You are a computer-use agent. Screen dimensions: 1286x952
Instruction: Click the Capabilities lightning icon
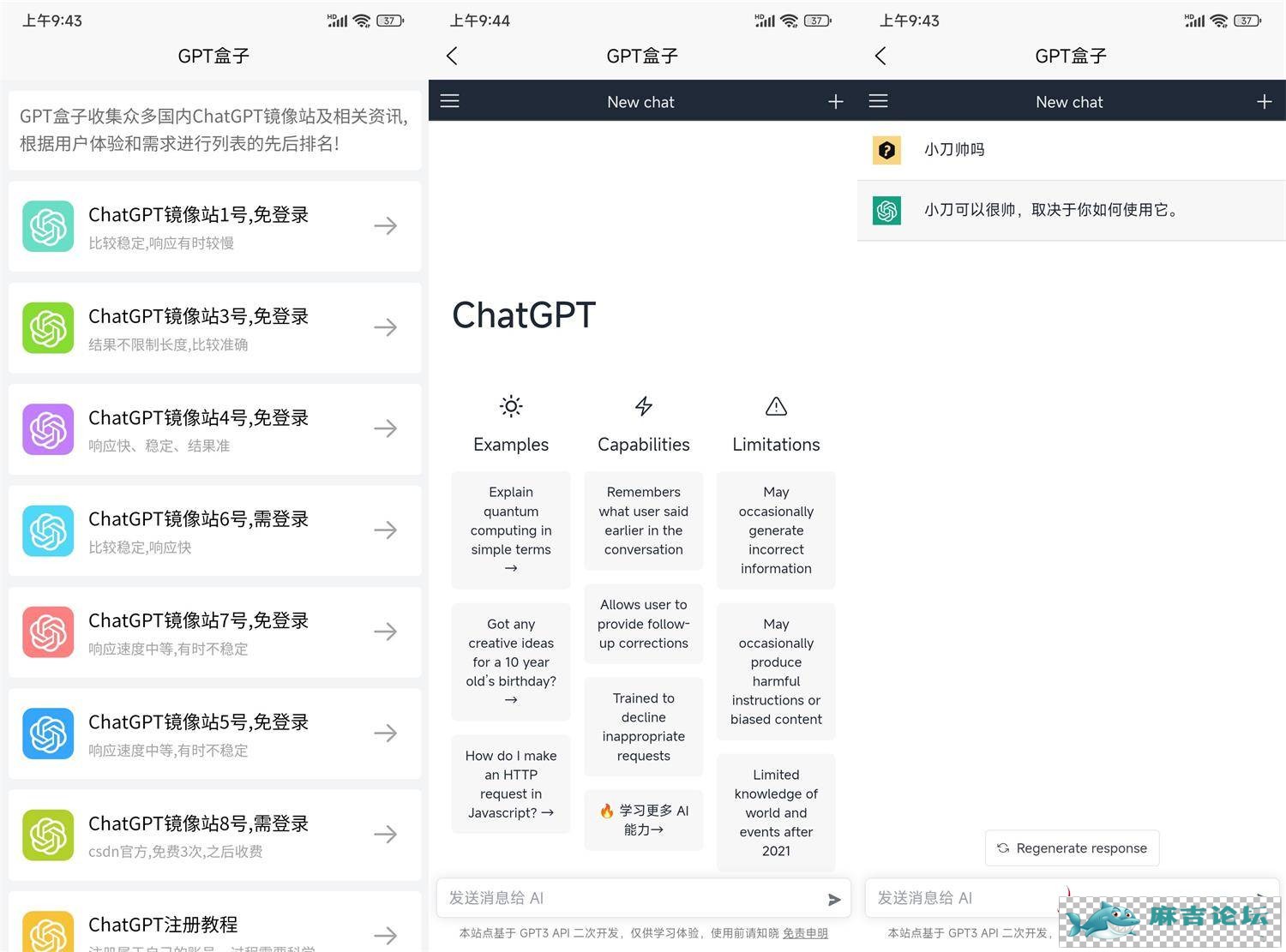[x=644, y=406]
